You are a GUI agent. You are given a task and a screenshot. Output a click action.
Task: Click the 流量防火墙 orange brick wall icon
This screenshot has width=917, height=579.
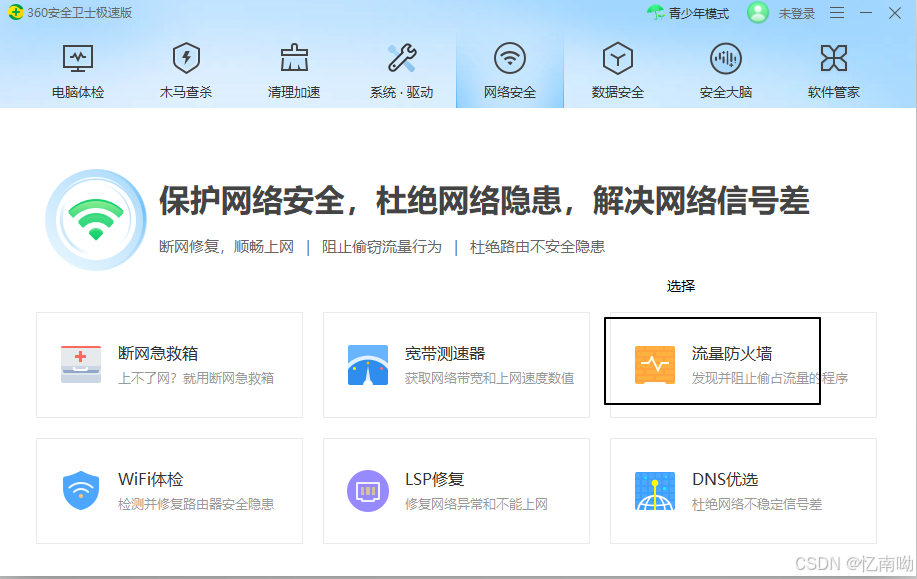click(x=655, y=365)
